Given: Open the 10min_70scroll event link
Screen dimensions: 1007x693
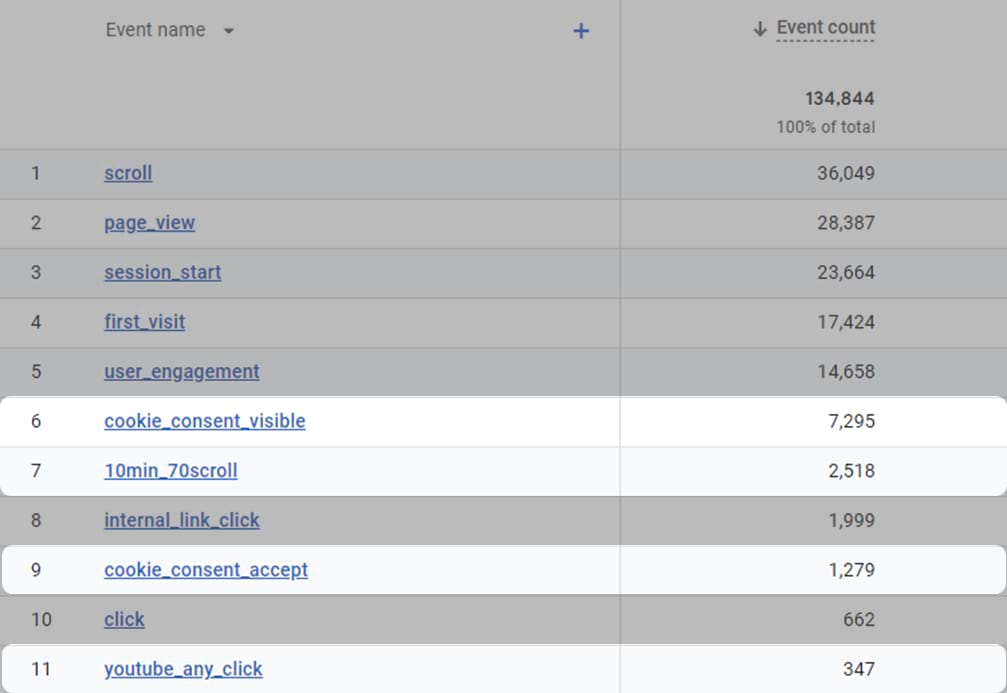Looking at the screenshot, I should click(x=170, y=471).
